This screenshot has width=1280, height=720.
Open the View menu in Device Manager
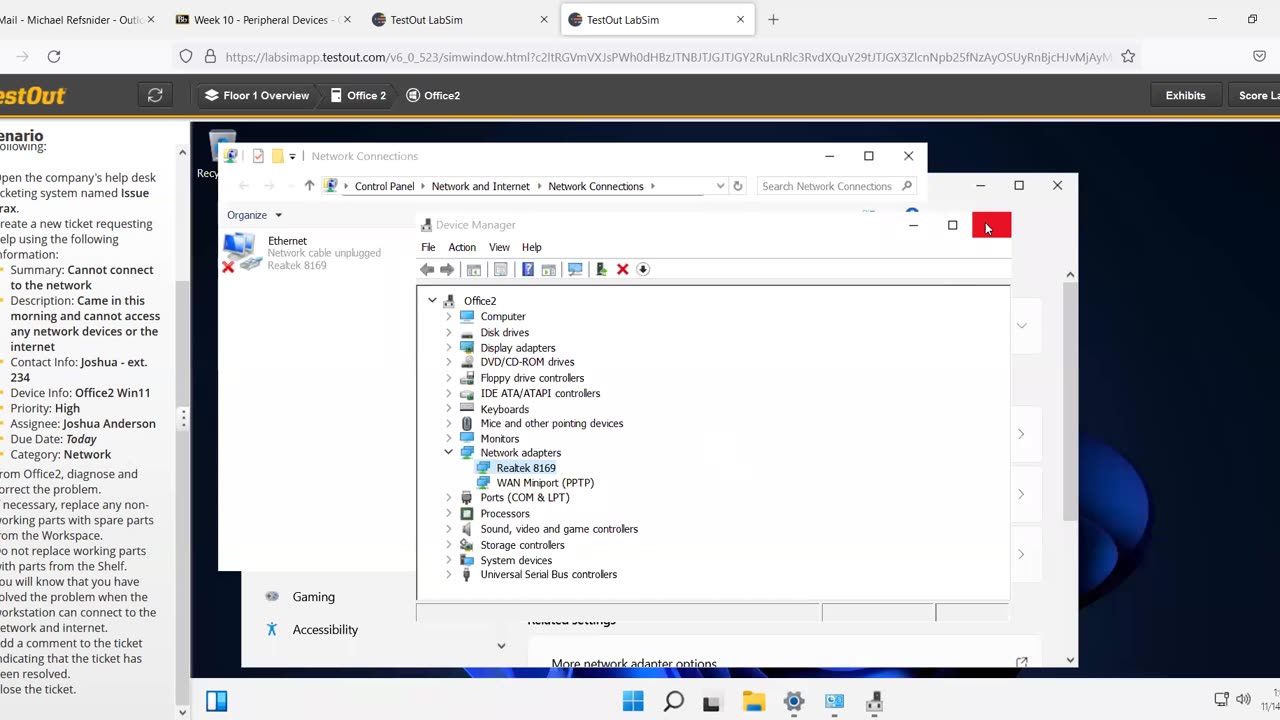coord(499,247)
